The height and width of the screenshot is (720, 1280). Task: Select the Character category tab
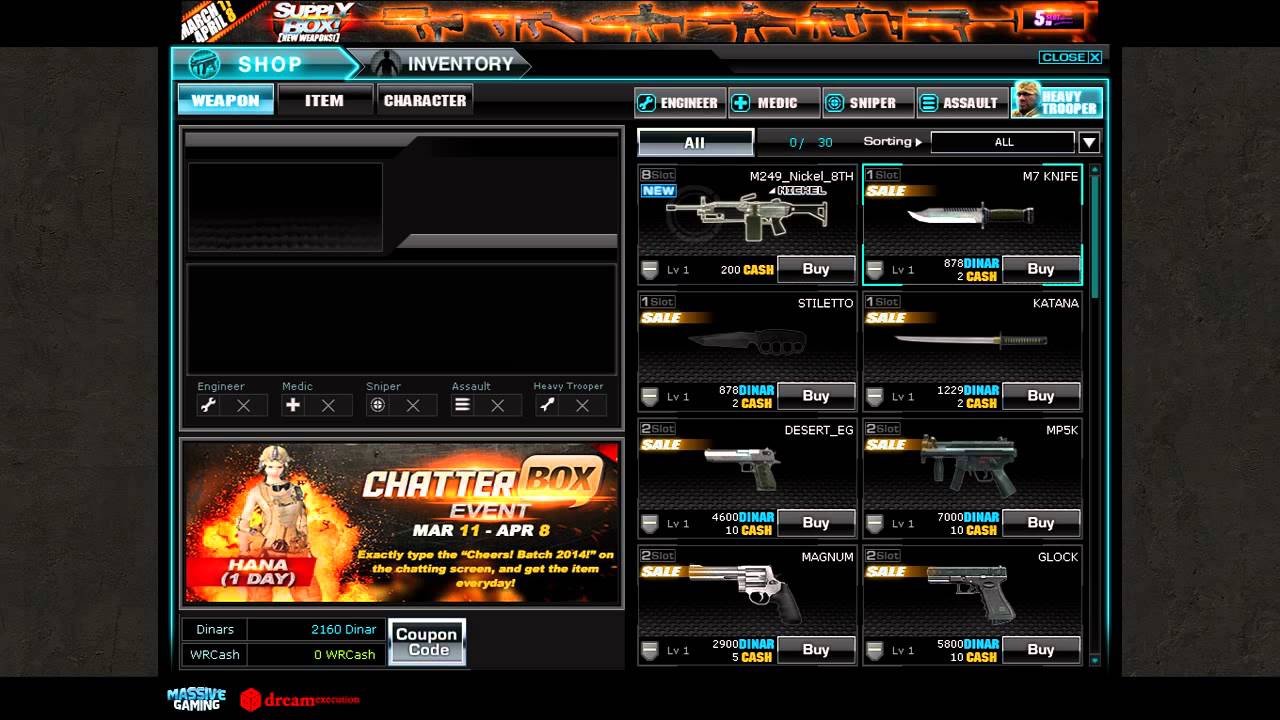tap(425, 100)
